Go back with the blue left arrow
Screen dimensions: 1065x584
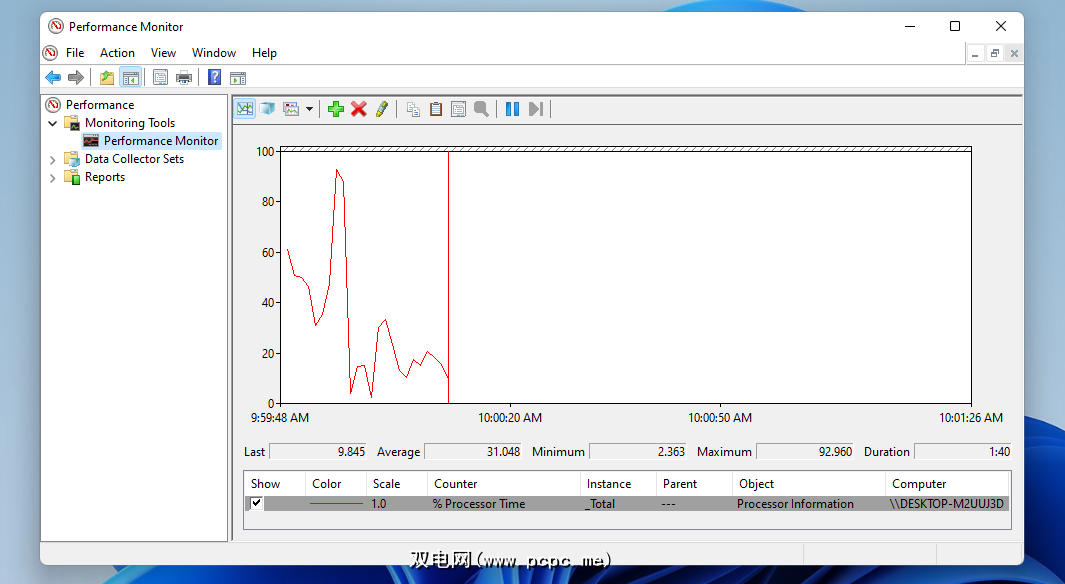click(x=53, y=77)
